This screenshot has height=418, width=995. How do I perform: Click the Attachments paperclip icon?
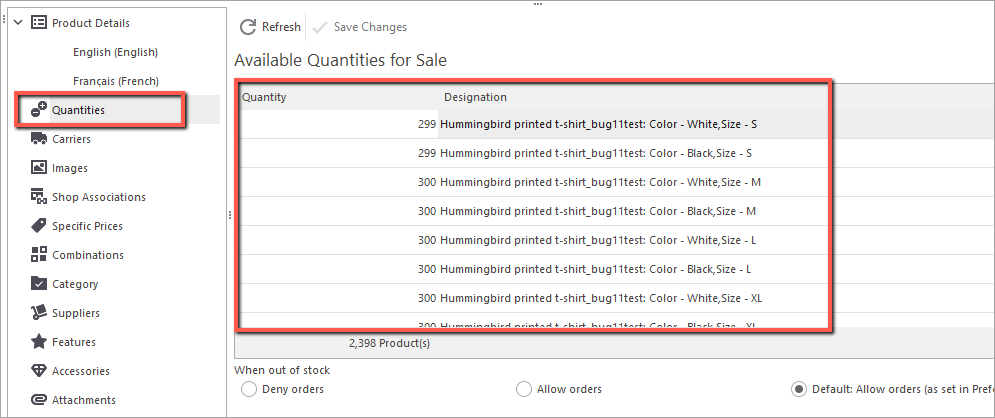click(x=39, y=400)
